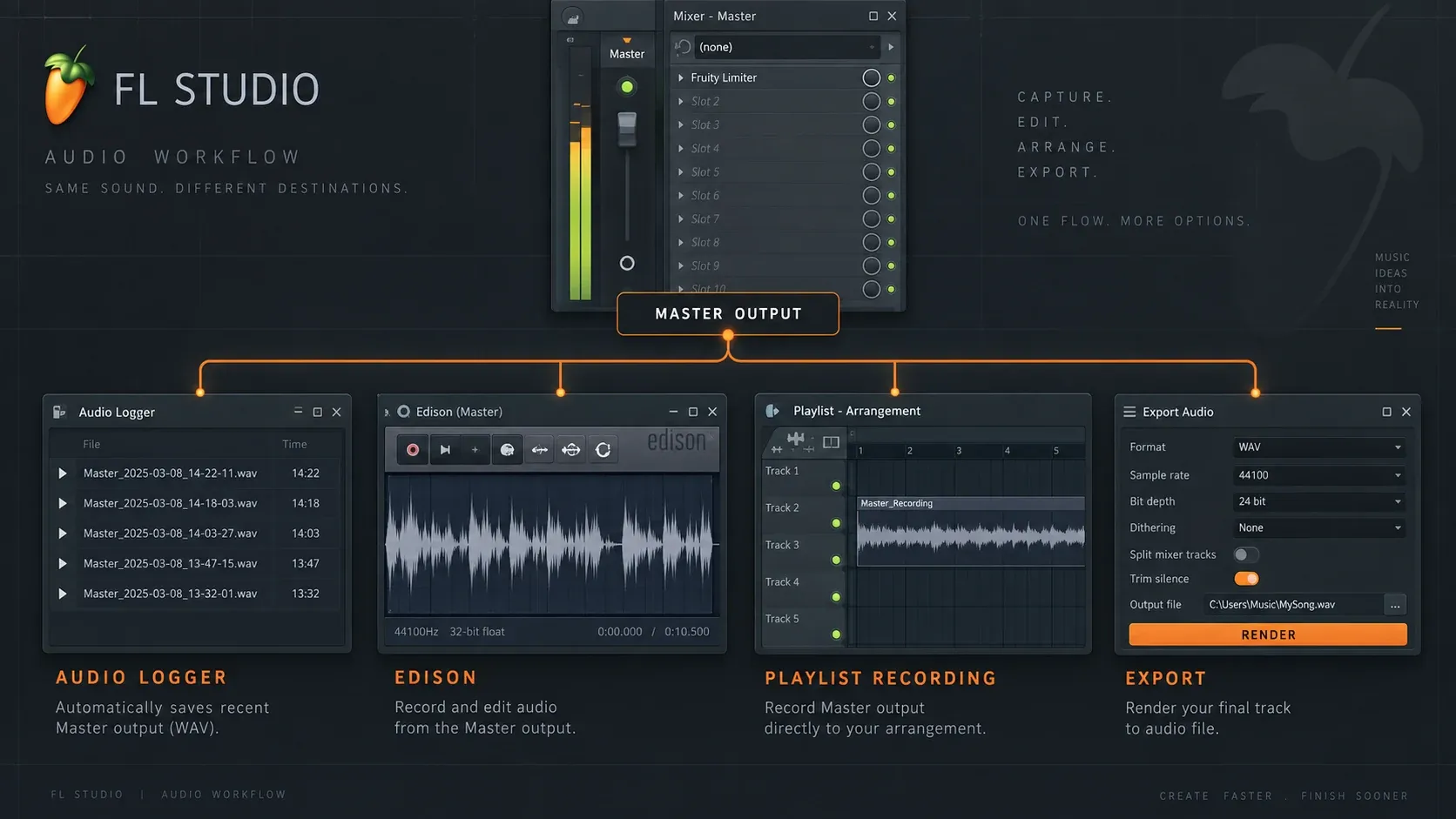Click the Mixer preset reset icon
The width and height of the screenshot is (1456, 819).
coord(684,47)
